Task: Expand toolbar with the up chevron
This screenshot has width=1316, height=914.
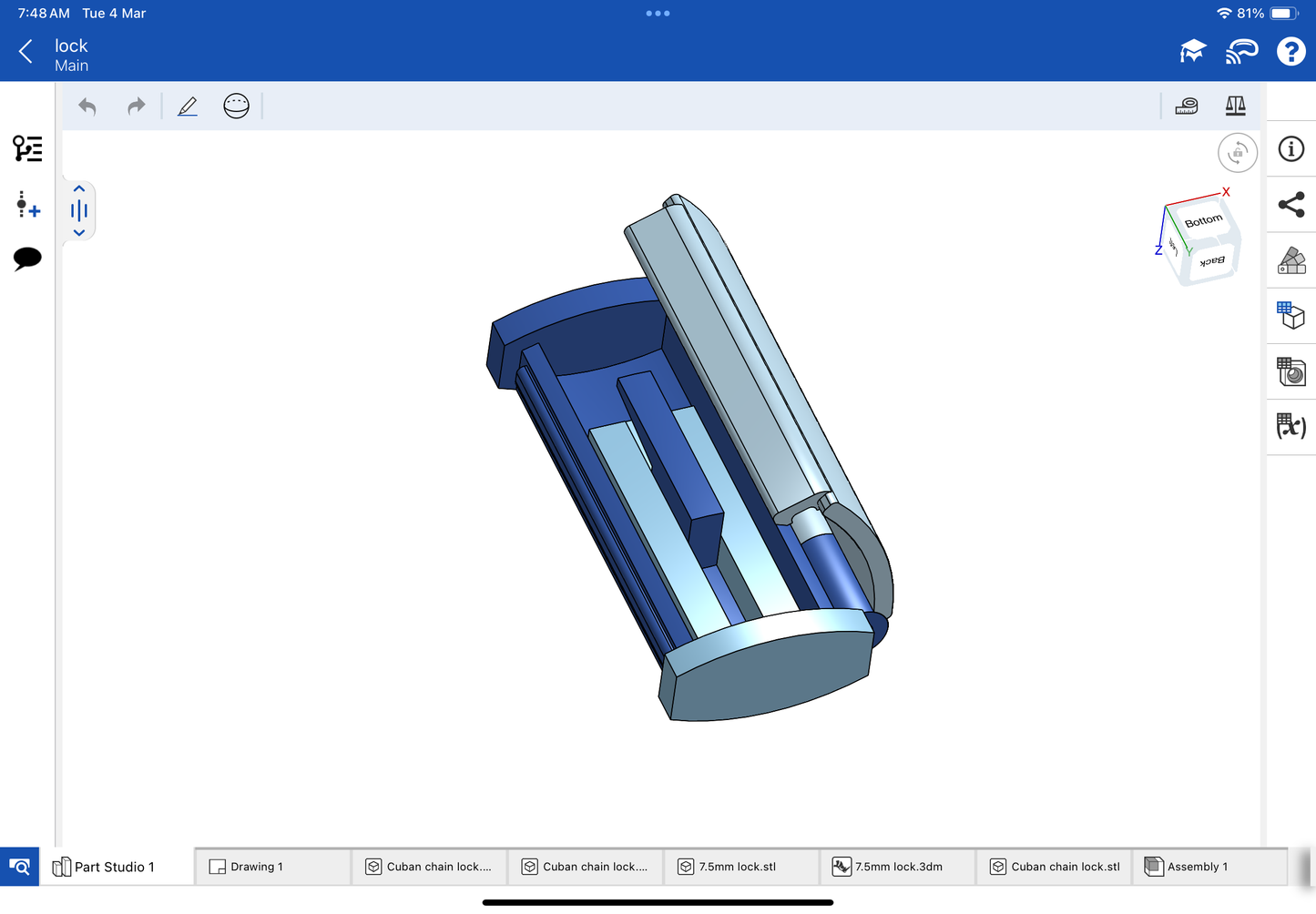Action: [x=79, y=189]
